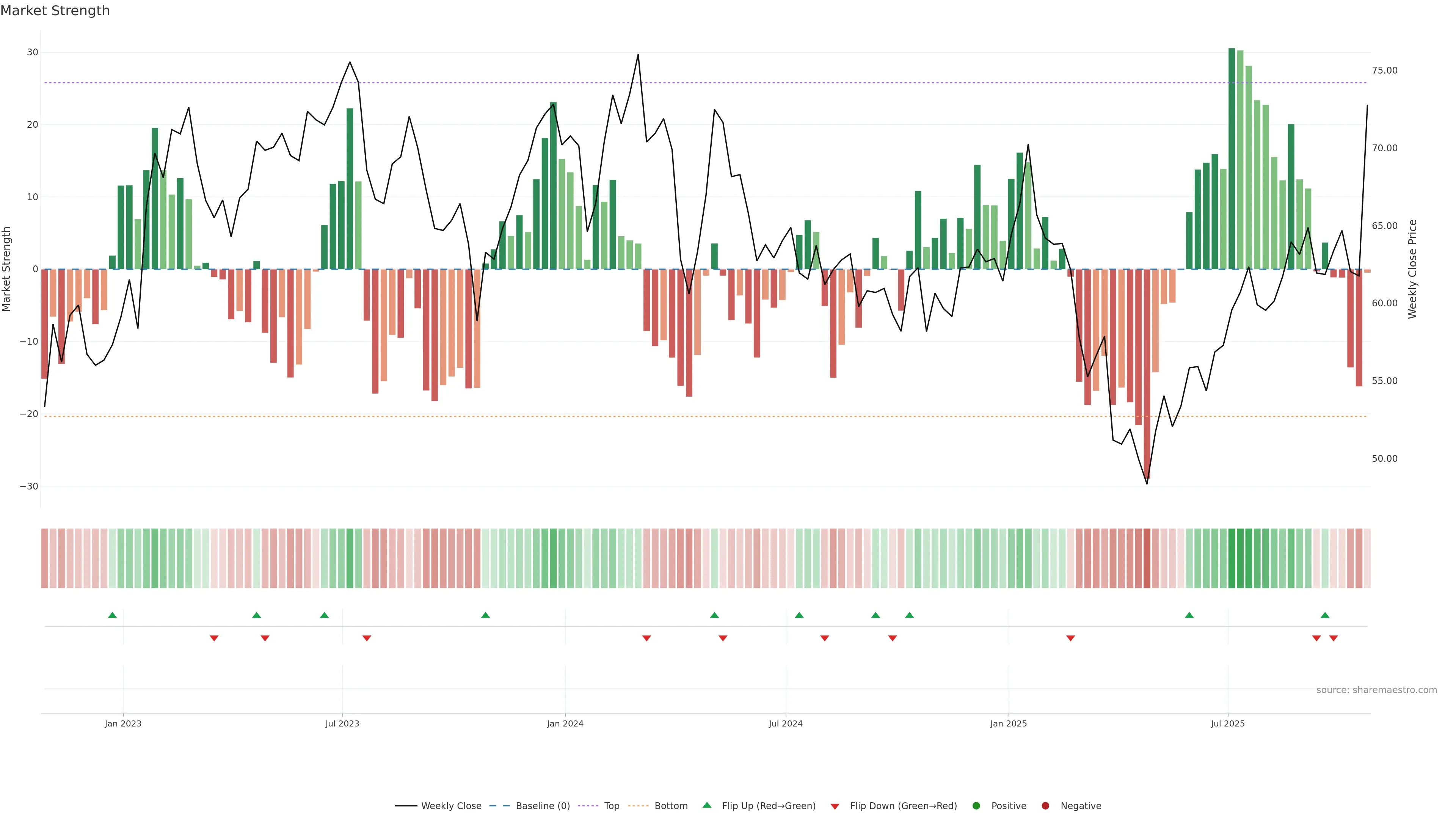Click the red flip-down marker just after Jan 2025

(1070, 638)
